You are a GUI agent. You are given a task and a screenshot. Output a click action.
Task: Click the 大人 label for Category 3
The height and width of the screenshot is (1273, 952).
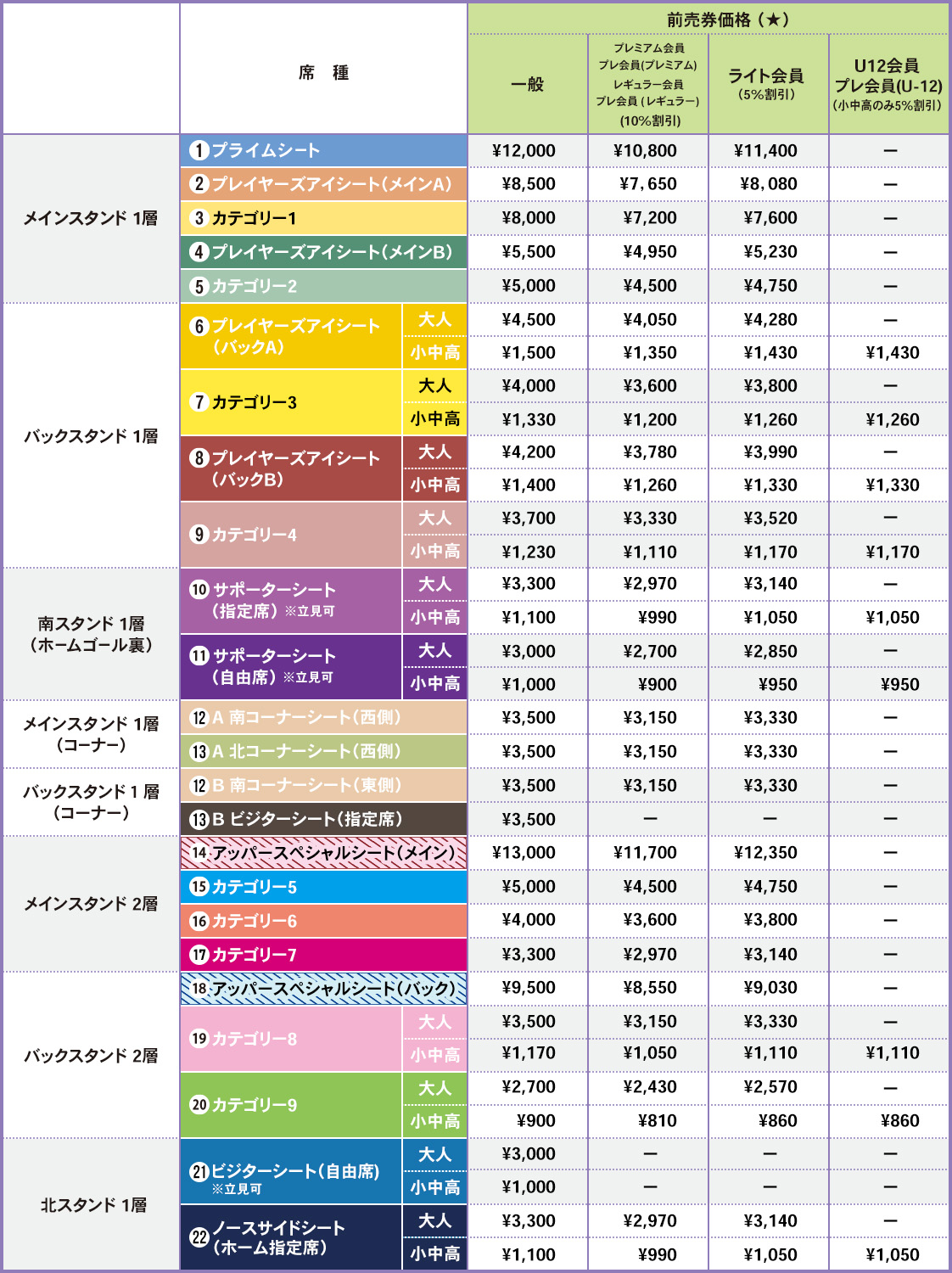pos(434,386)
